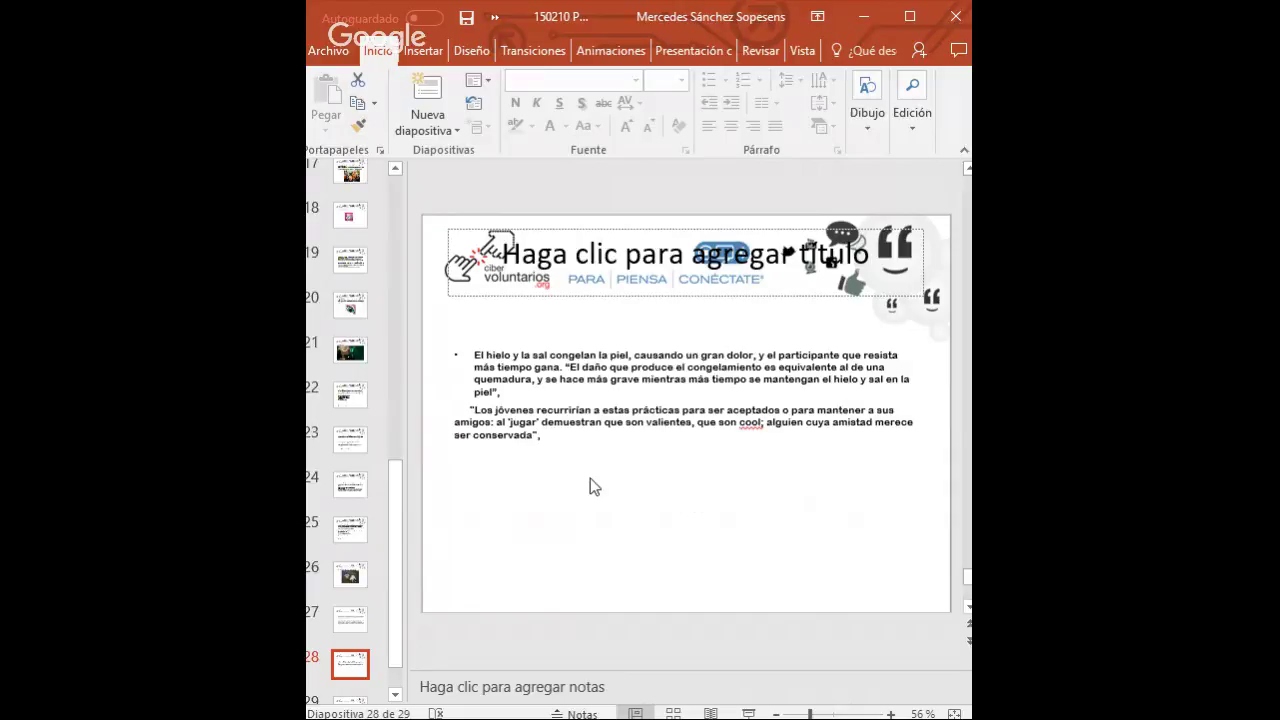Switch to the Vista tab

tap(803, 51)
